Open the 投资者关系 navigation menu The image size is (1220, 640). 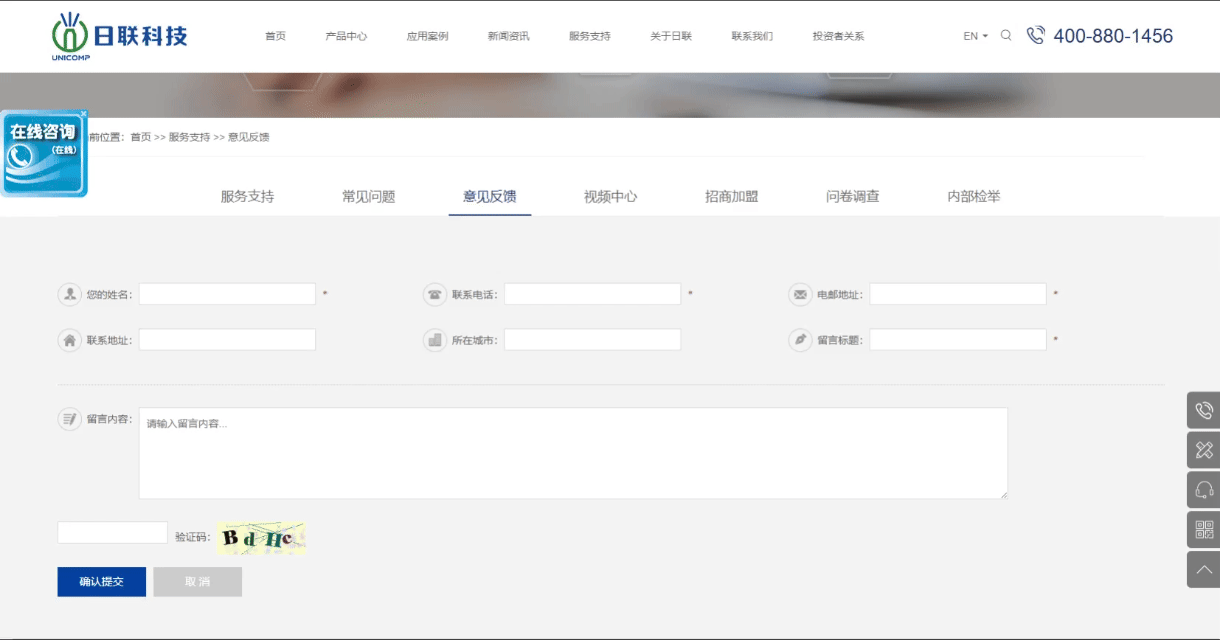click(x=838, y=36)
